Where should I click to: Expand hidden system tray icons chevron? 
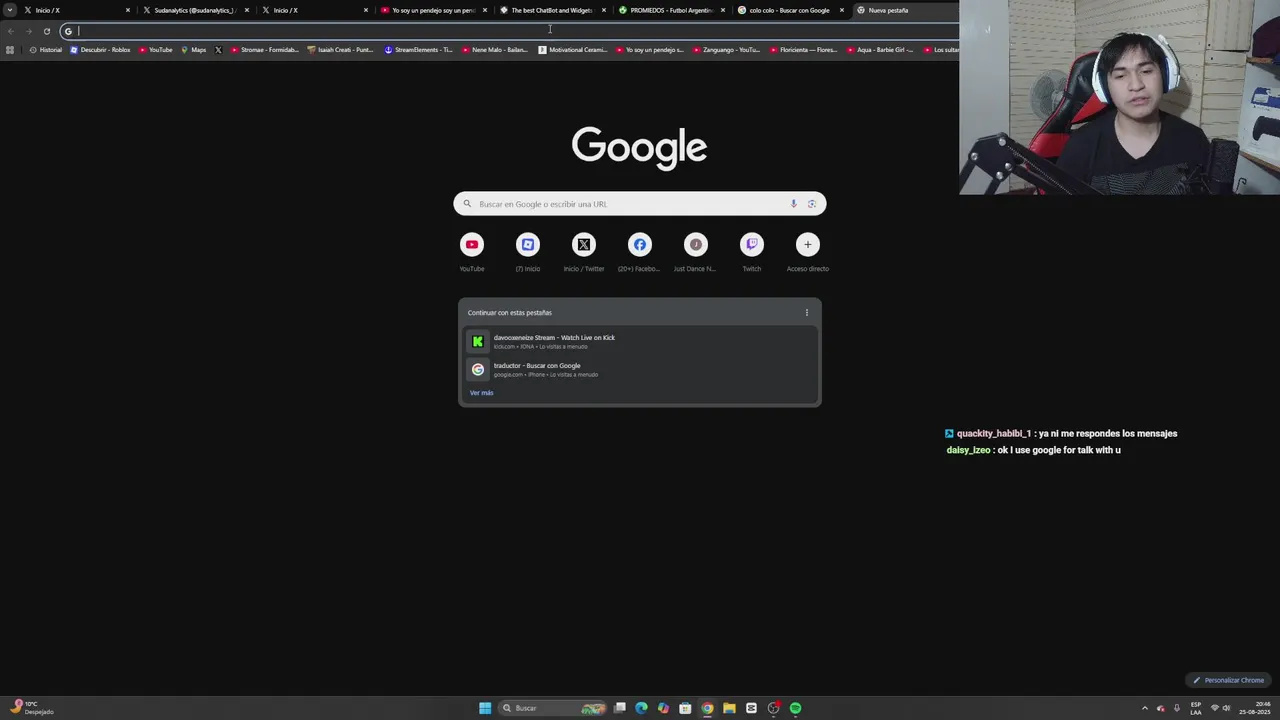point(1145,708)
